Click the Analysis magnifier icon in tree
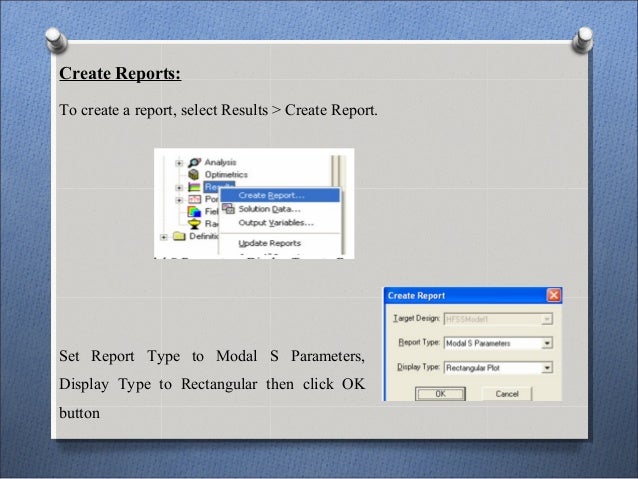 (194, 162)
